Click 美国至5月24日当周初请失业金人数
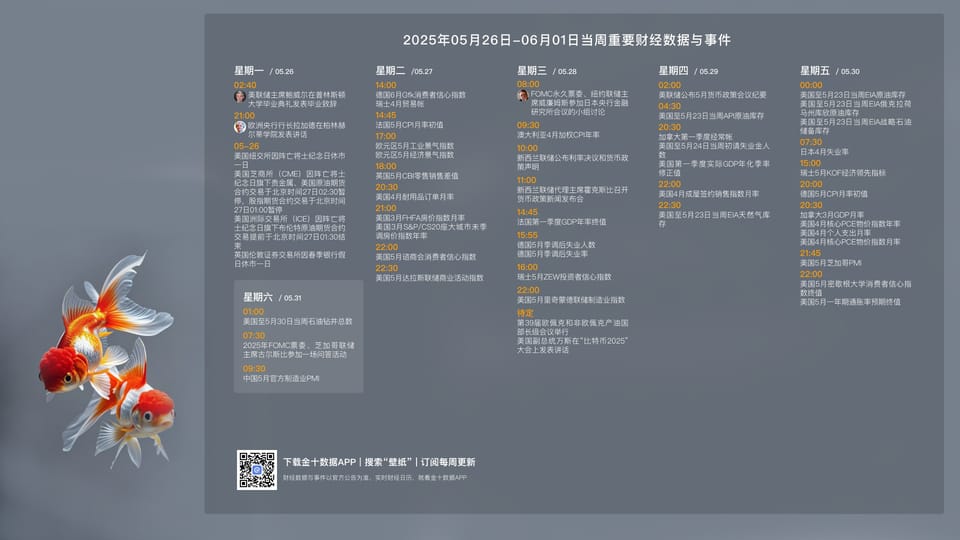 [x=714, y=150]
